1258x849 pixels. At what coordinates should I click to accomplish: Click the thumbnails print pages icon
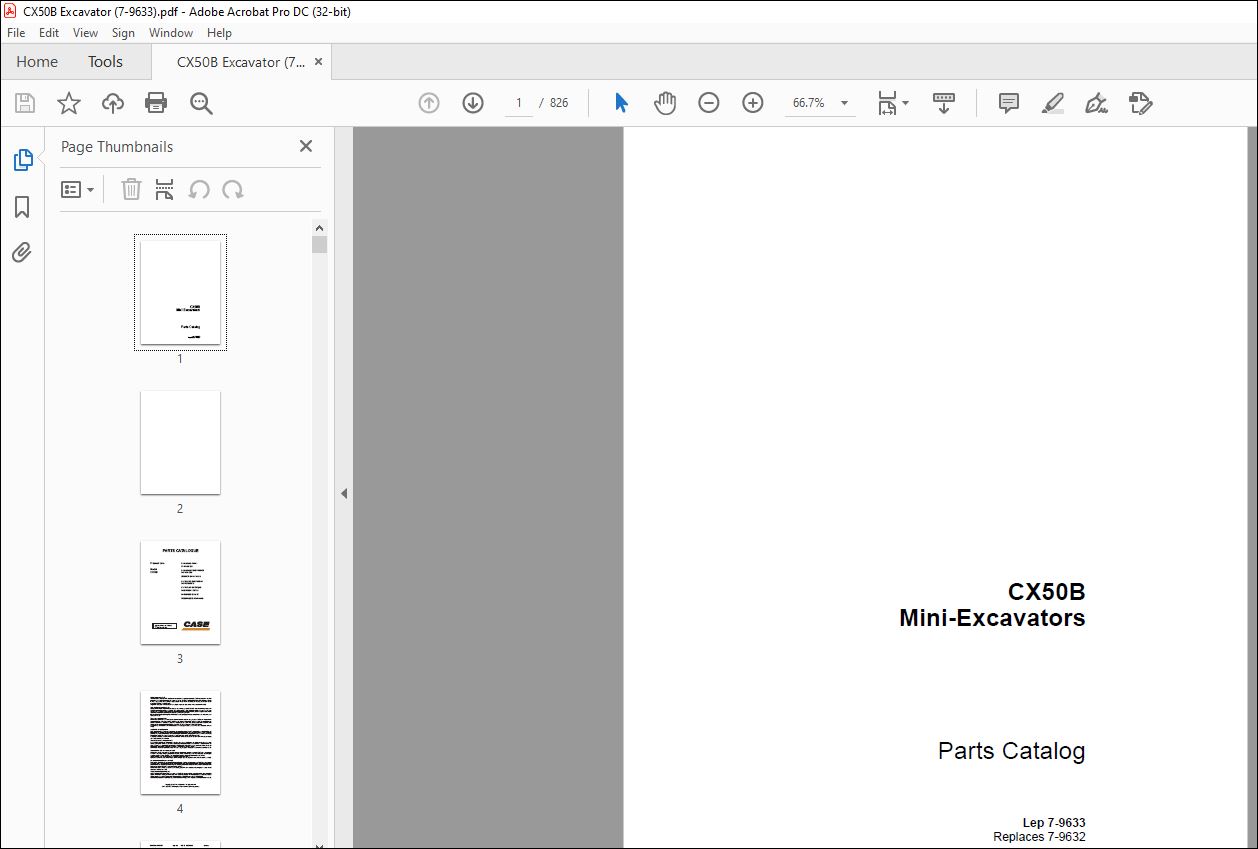pyautogui.click(x=165, y=189)
